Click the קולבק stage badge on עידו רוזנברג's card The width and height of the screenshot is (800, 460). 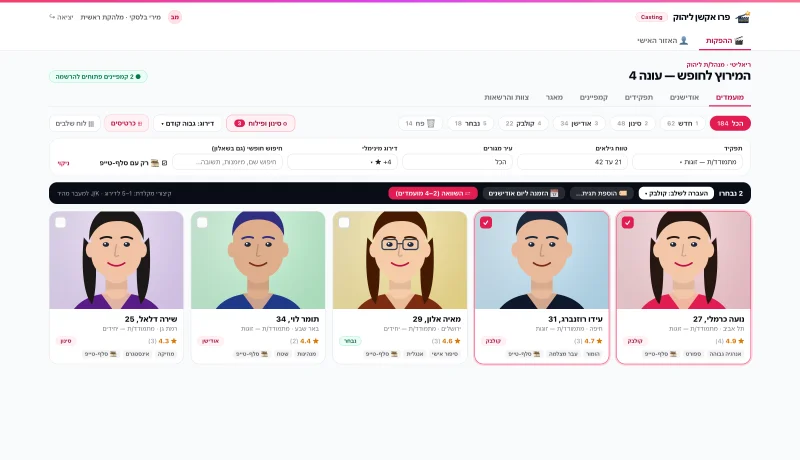493,341
